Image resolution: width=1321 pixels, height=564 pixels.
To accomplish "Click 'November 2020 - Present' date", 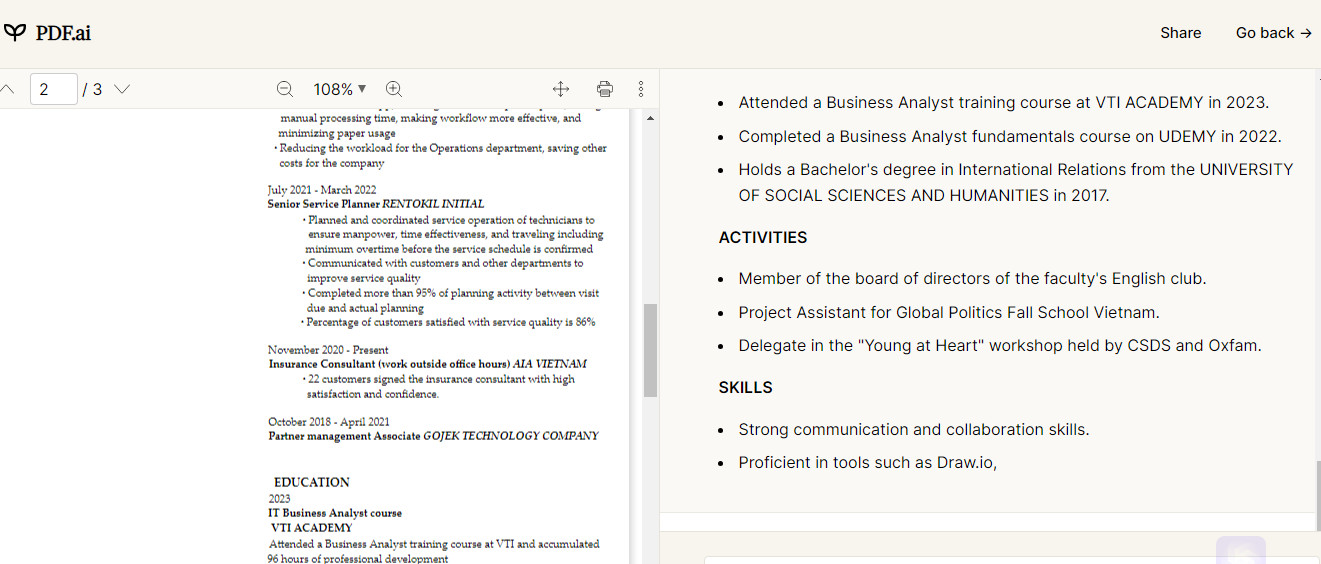I will (328, 350).
